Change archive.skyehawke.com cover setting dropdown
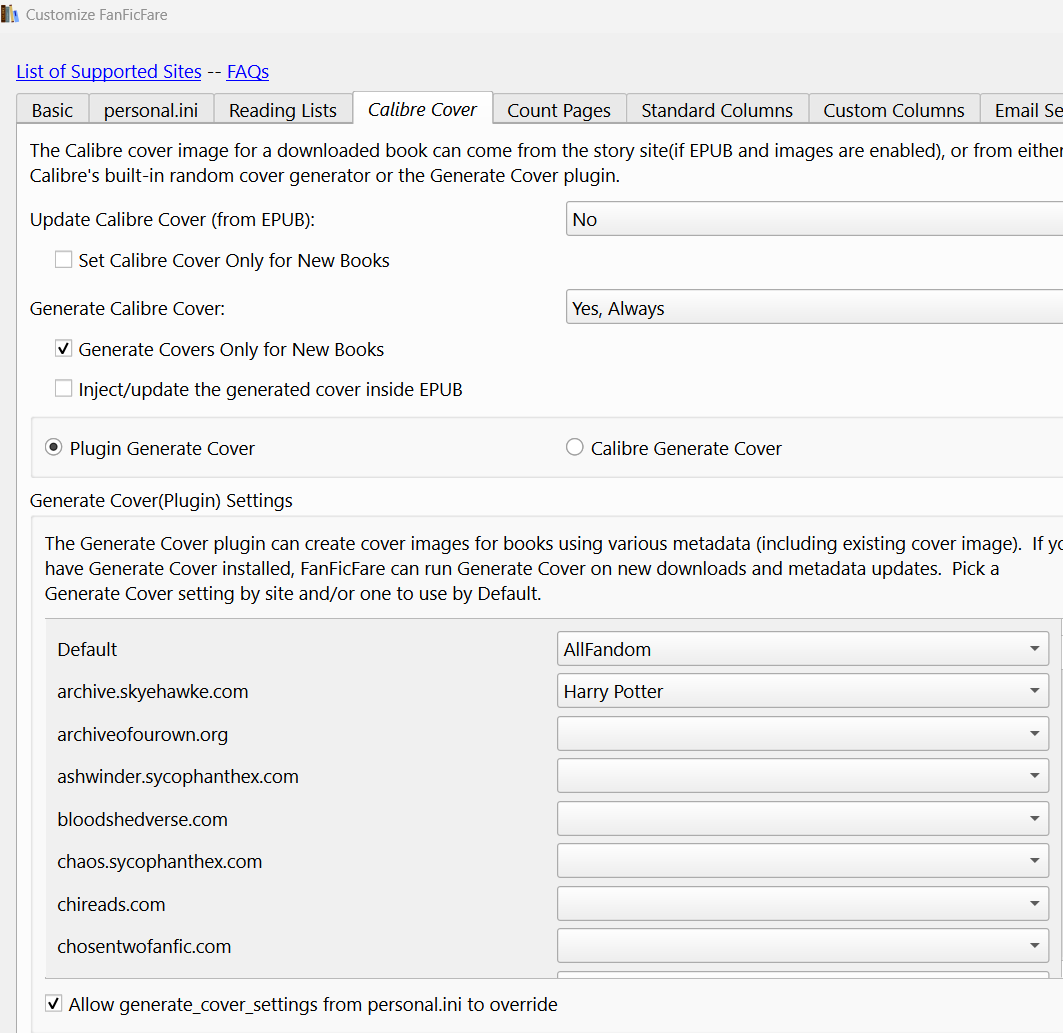The width and height of the screenshot is (1063, 1033). tap(802, 691)
